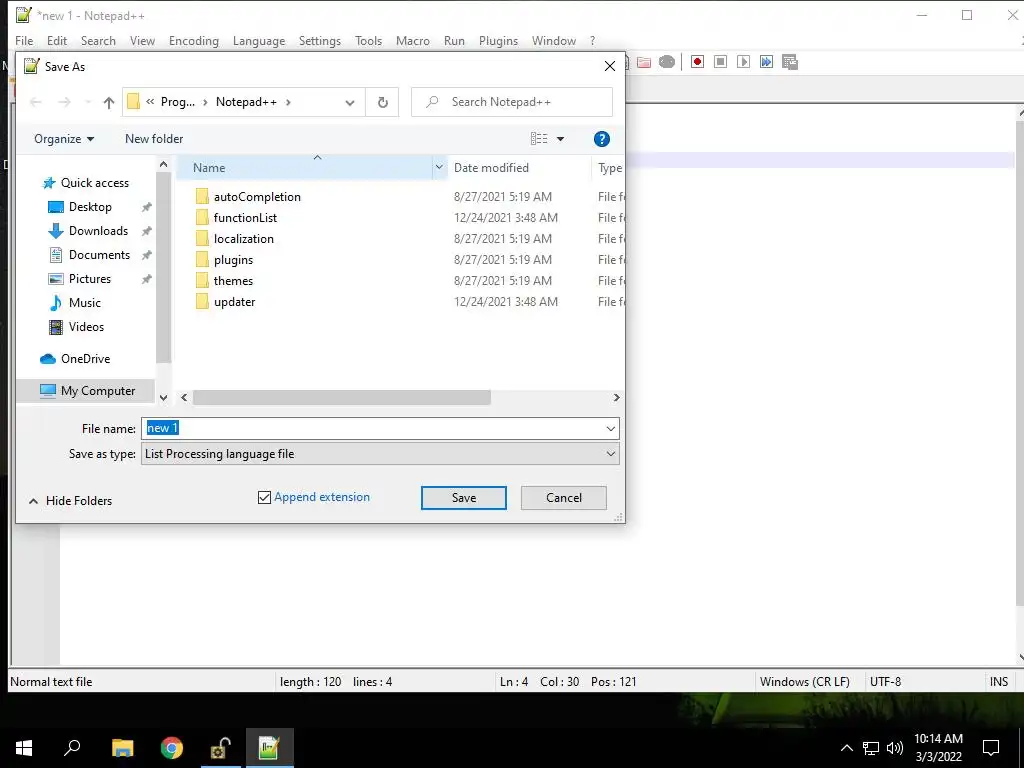Click Folder as Workspace toolbar icon
The width and height of the screenshot is (1024, 768).
(644, 62)
